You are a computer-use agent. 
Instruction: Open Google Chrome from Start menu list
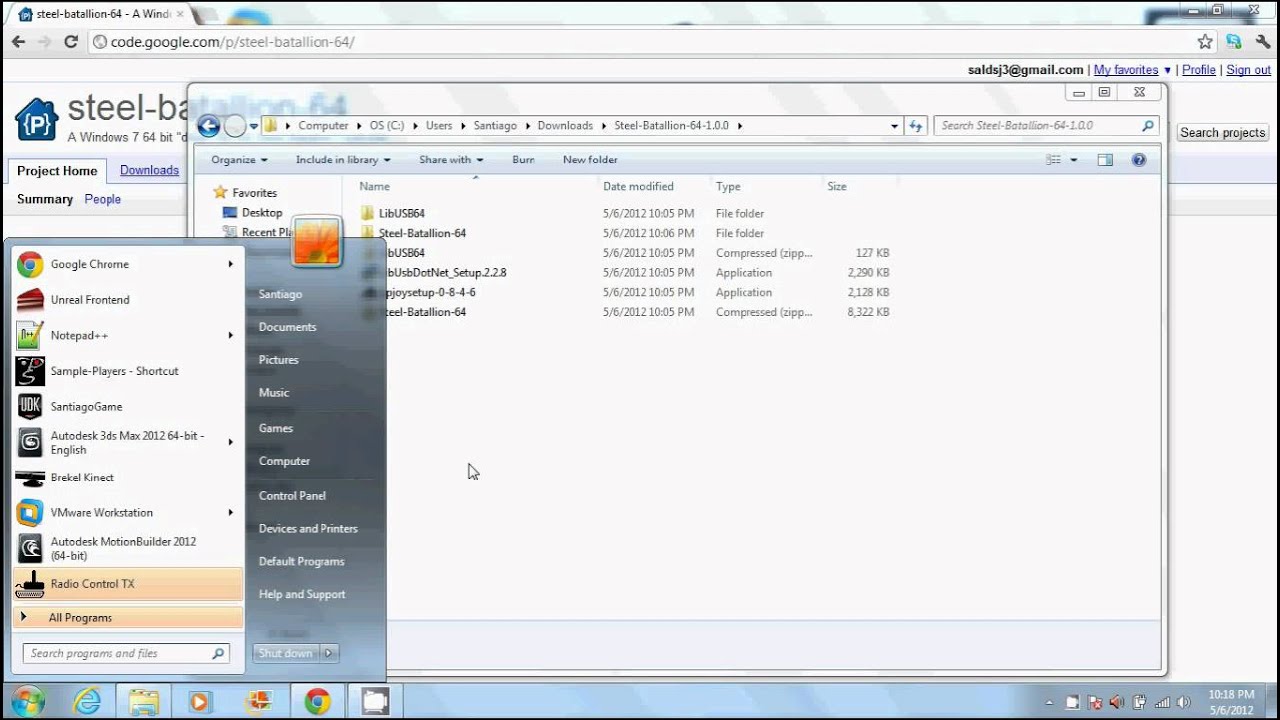pyautogui.click(x=127, y=264)
